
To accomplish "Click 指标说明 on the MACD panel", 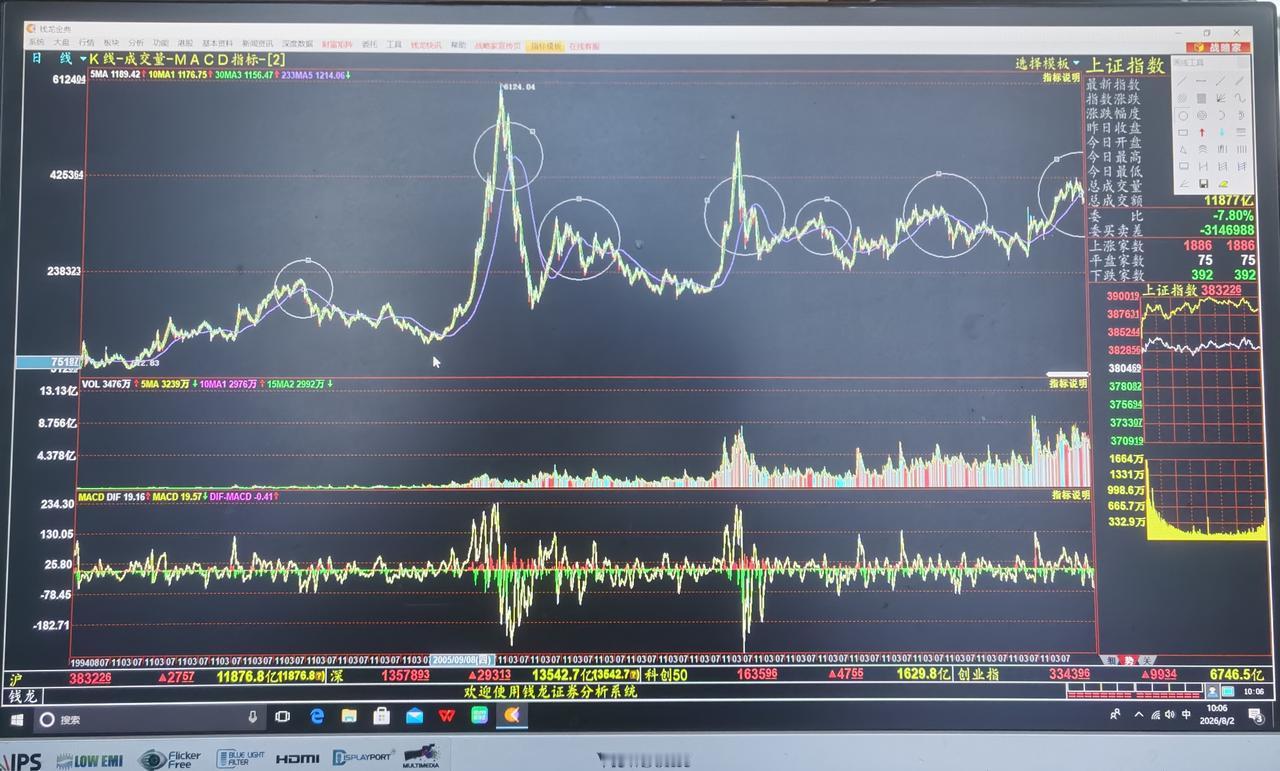I will (1070, 495).
